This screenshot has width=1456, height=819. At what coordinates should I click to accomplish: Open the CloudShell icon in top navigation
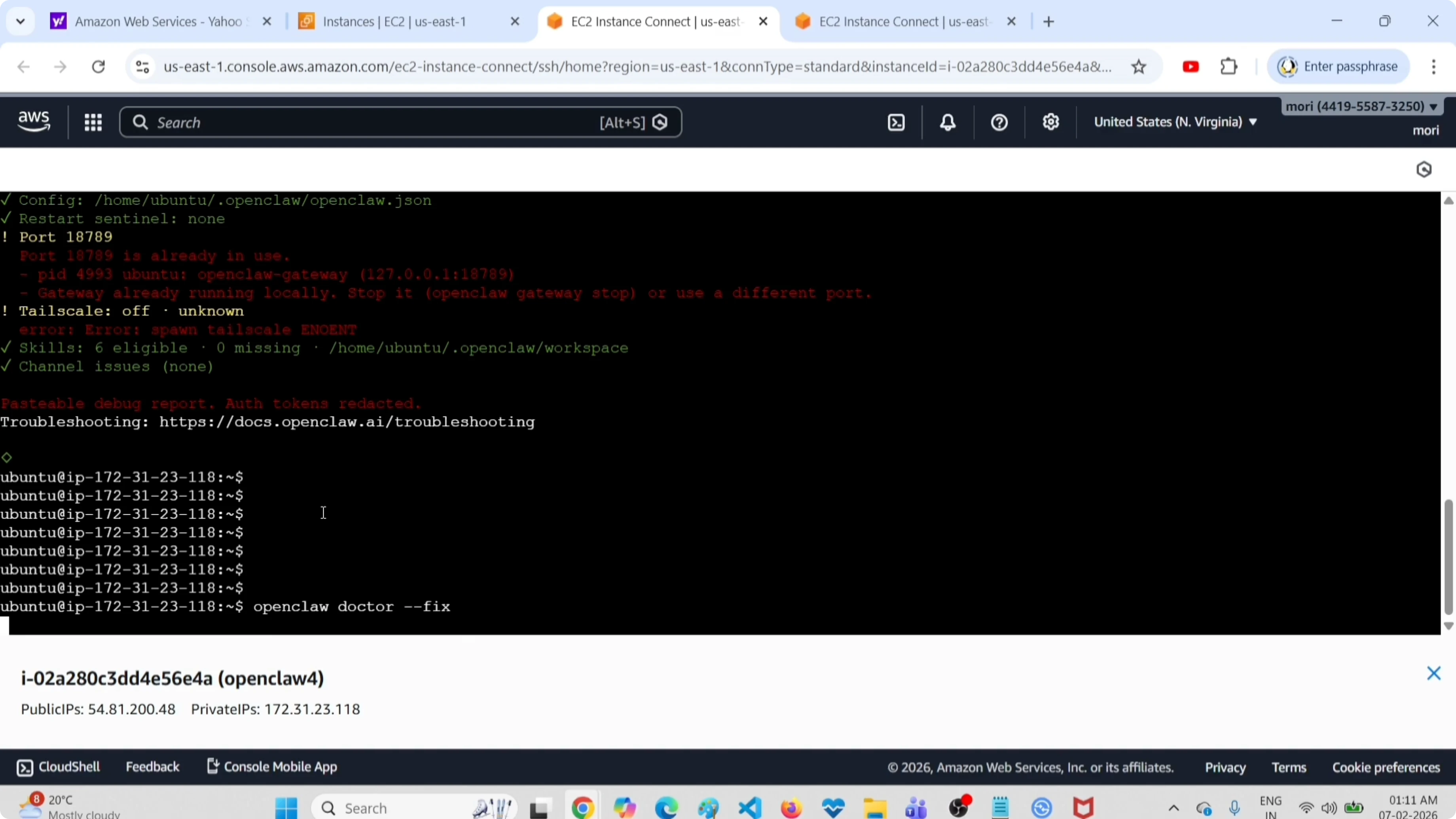(896, 122)
